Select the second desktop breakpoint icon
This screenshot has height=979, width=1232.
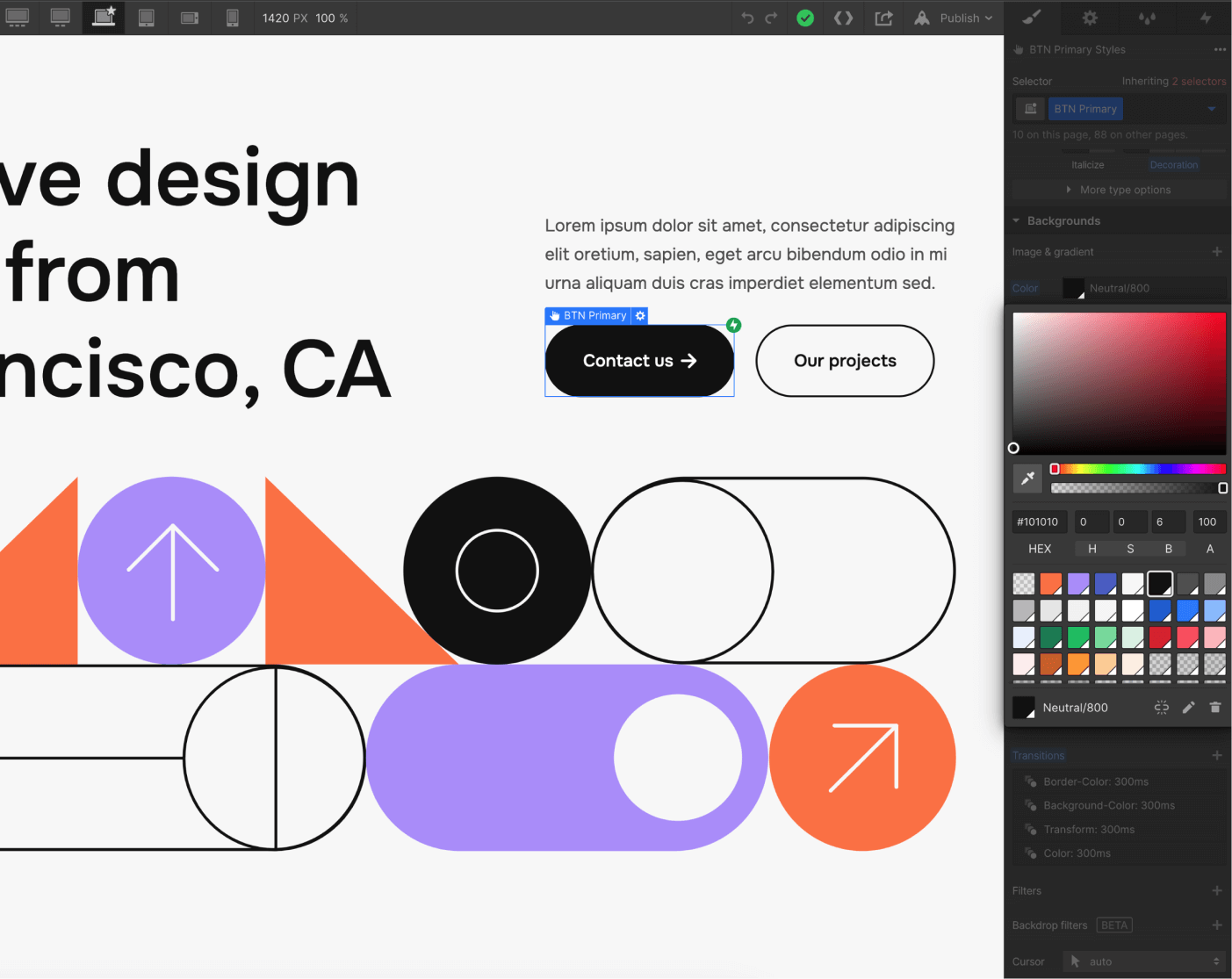pos(60,17)
